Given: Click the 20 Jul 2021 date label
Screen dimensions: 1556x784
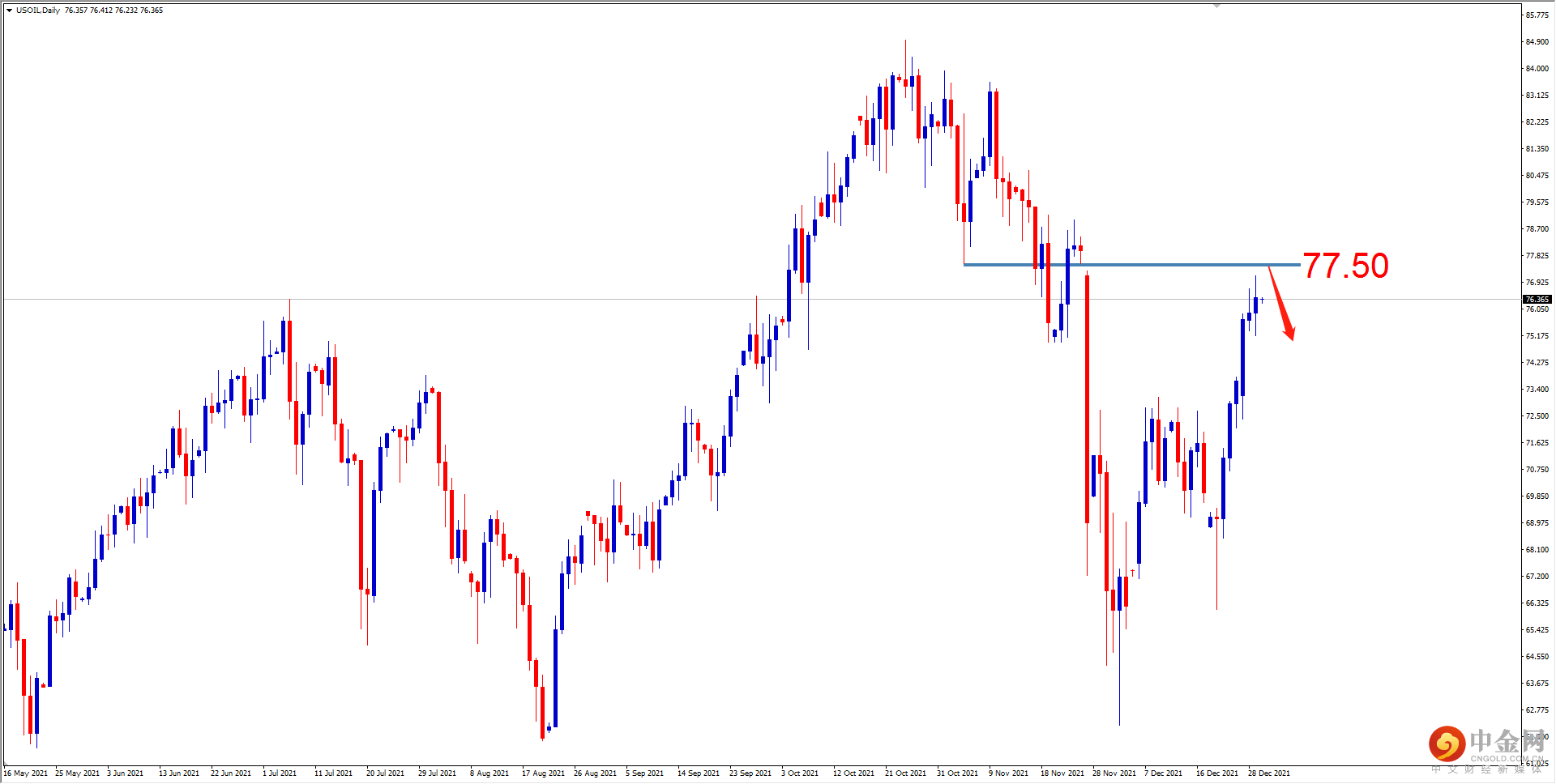Looking at the screenshot, I should [x=385, y=773].
